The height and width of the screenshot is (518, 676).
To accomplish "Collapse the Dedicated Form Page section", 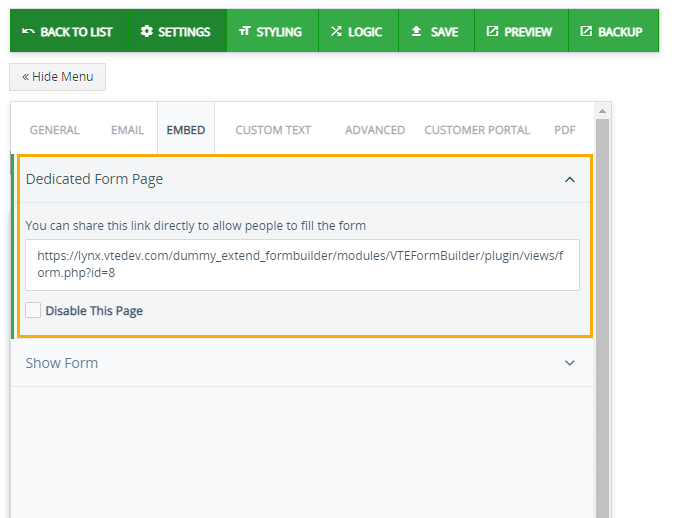I will pos(570,180).
